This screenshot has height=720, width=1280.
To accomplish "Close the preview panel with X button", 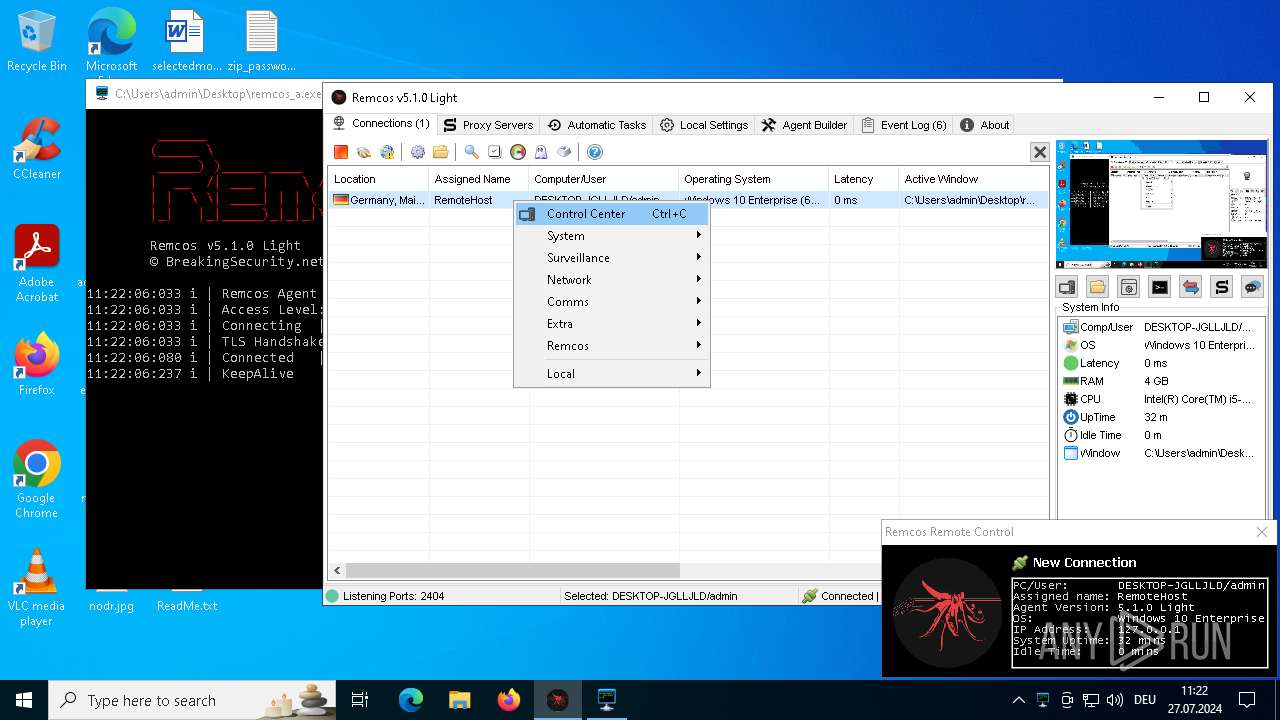I will pos(1040,152).
